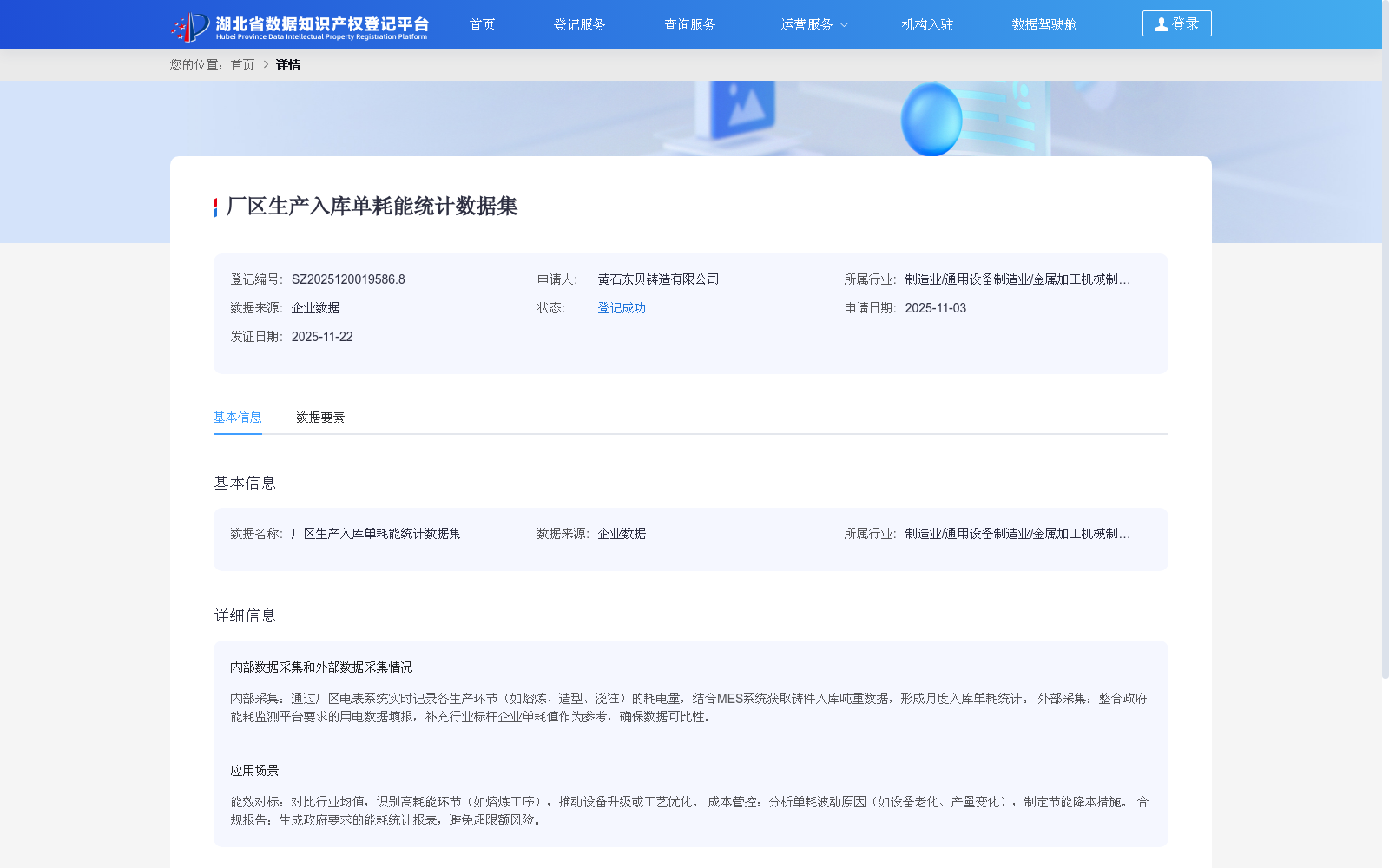Click the page title 厂区生产入库单耗能统计数据集
Viewport: 1389px width, 868px height.
click(372, 207)
